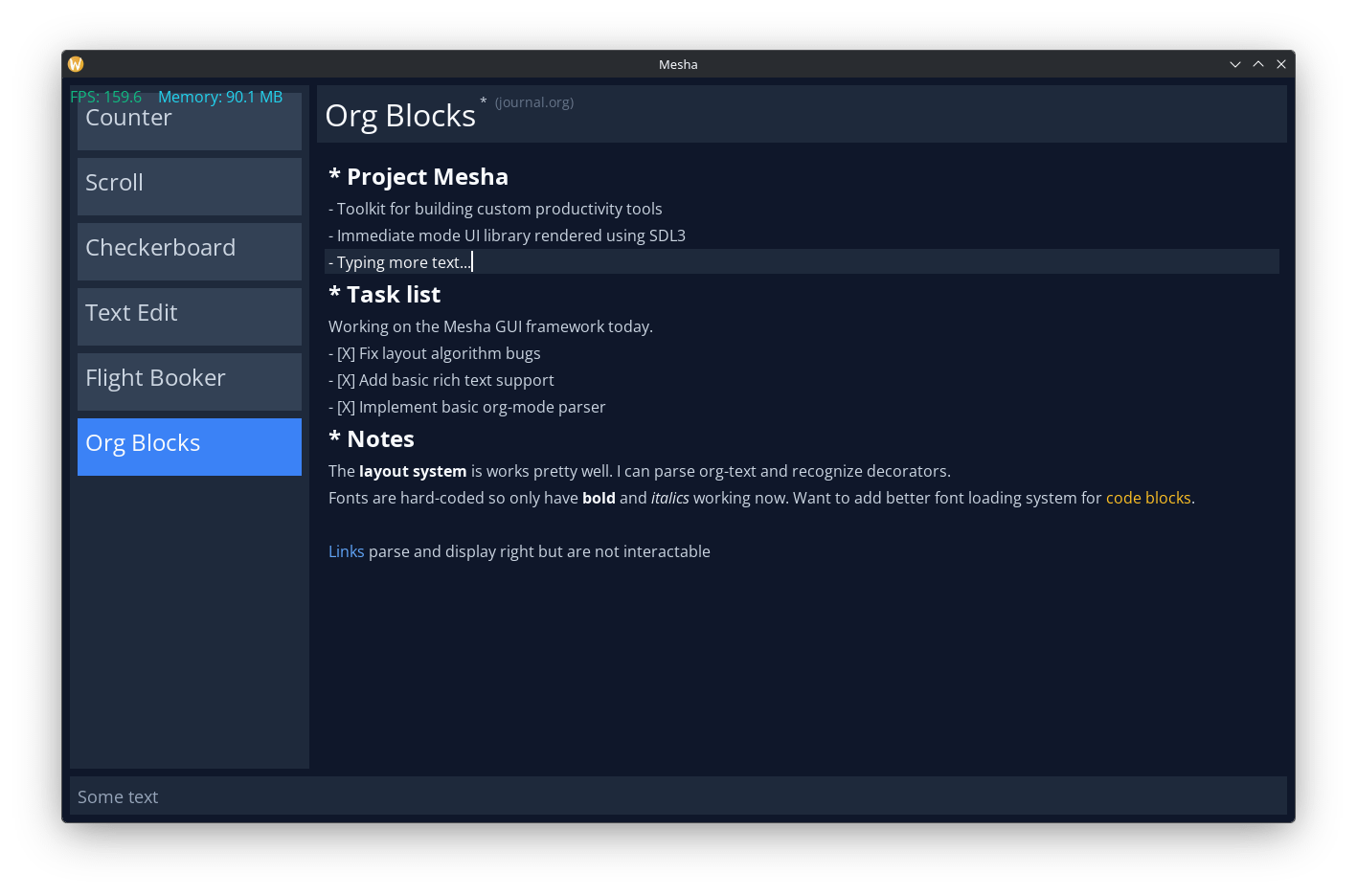Open the Text Edit demo
The width and height of the screenshot is (1357, 896).
pyautogui.click(x=189, y=316)
